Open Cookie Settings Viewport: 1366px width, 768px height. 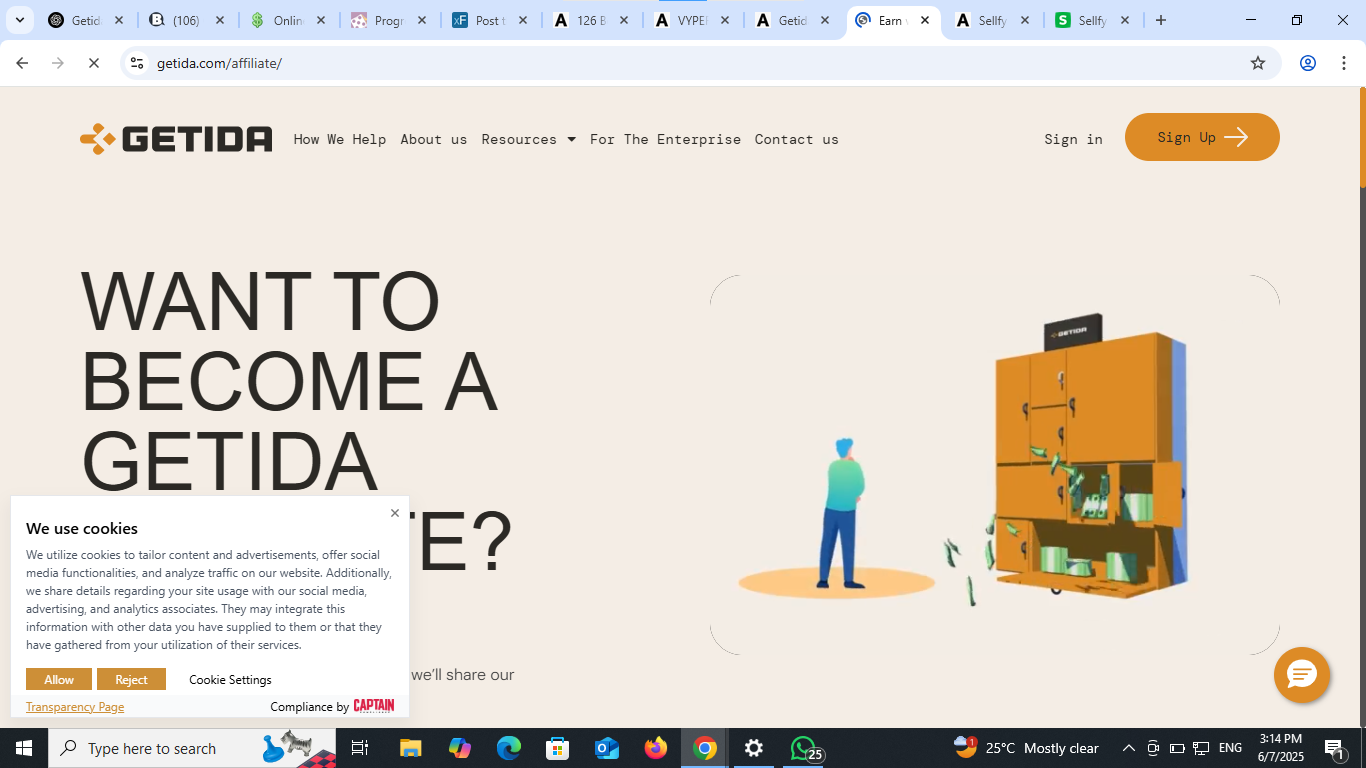[x=230, y=679]
